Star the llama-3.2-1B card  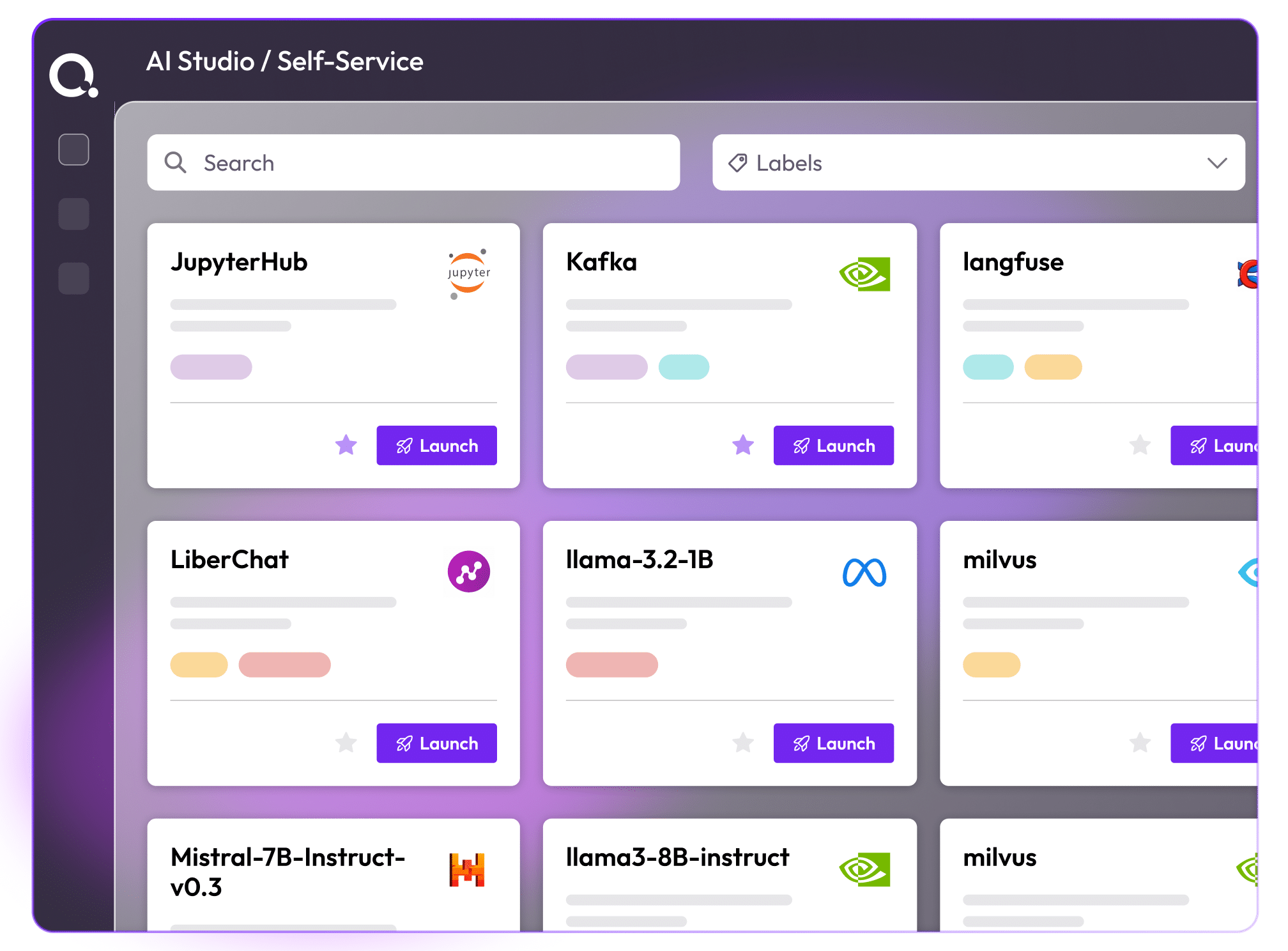pos(743,743)
